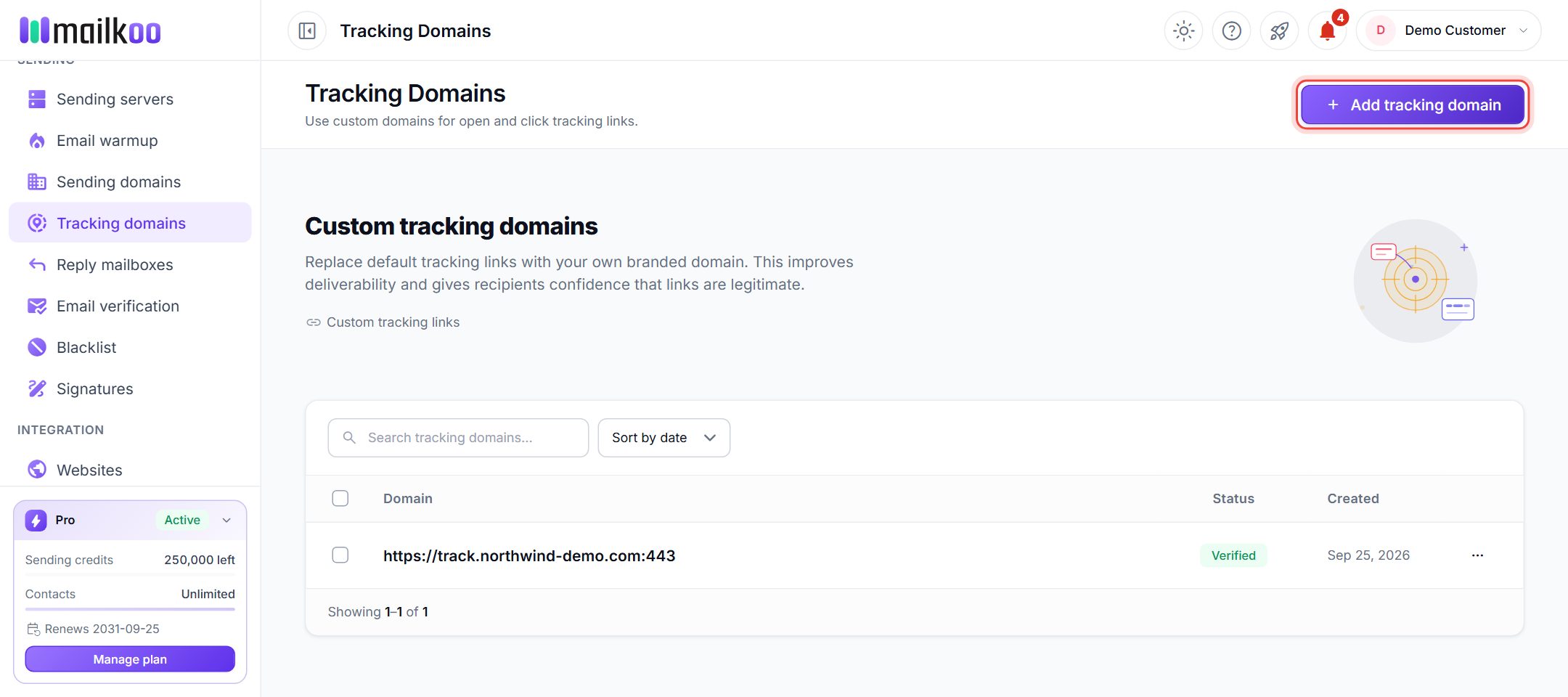Click the mailkoo logo
Screen dimensions: 1568x697
point(90,30)
